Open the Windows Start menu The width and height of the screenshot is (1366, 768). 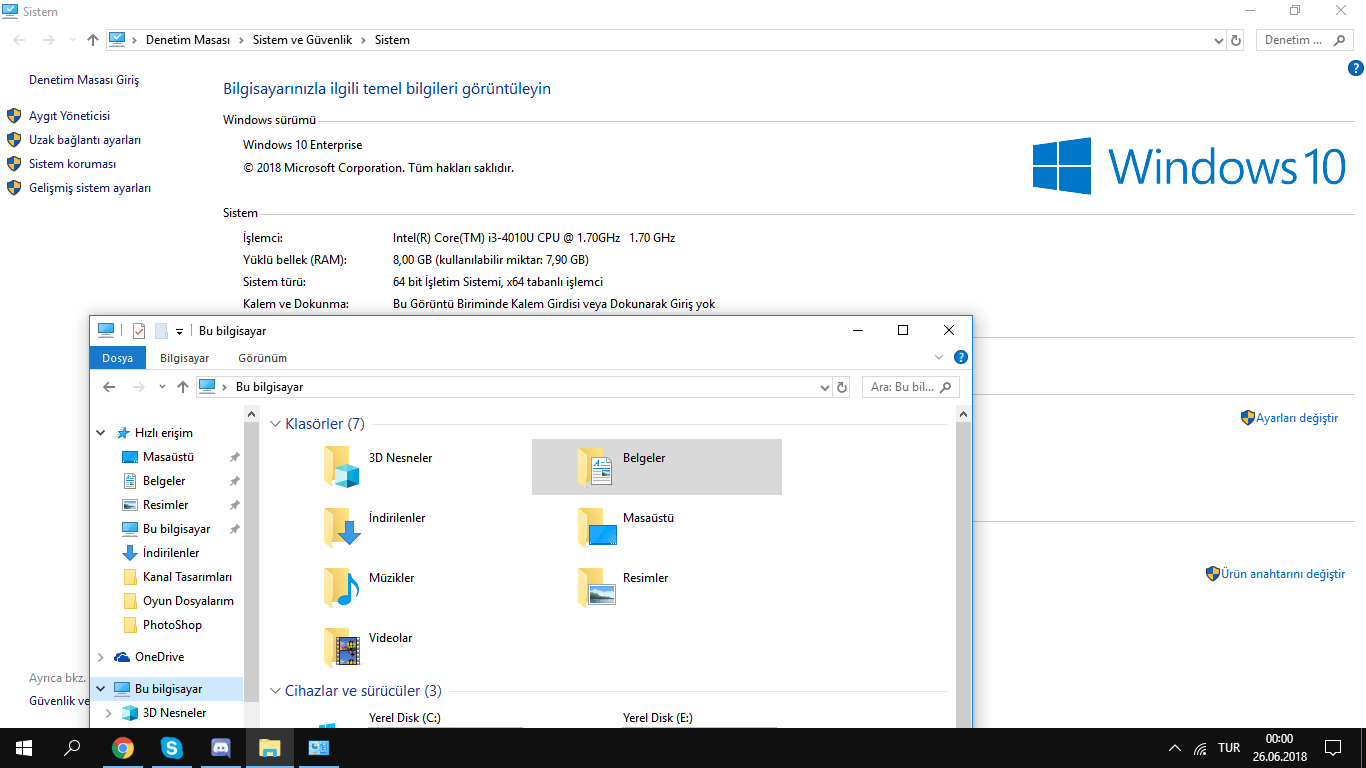tap(24, 747)
